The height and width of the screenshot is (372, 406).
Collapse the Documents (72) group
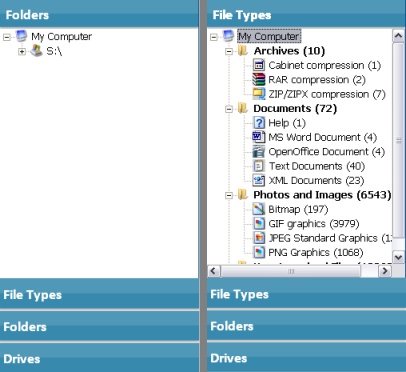coord(229,109)
